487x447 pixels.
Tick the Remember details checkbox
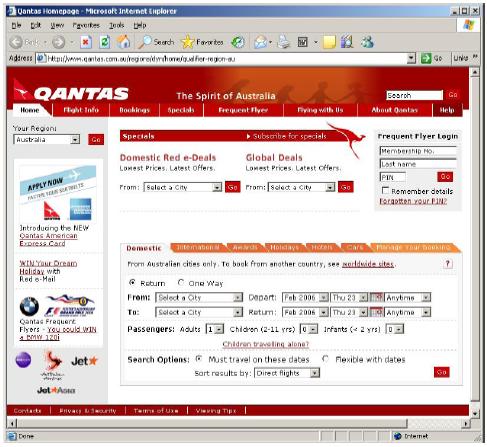click(x=385, y=191)
